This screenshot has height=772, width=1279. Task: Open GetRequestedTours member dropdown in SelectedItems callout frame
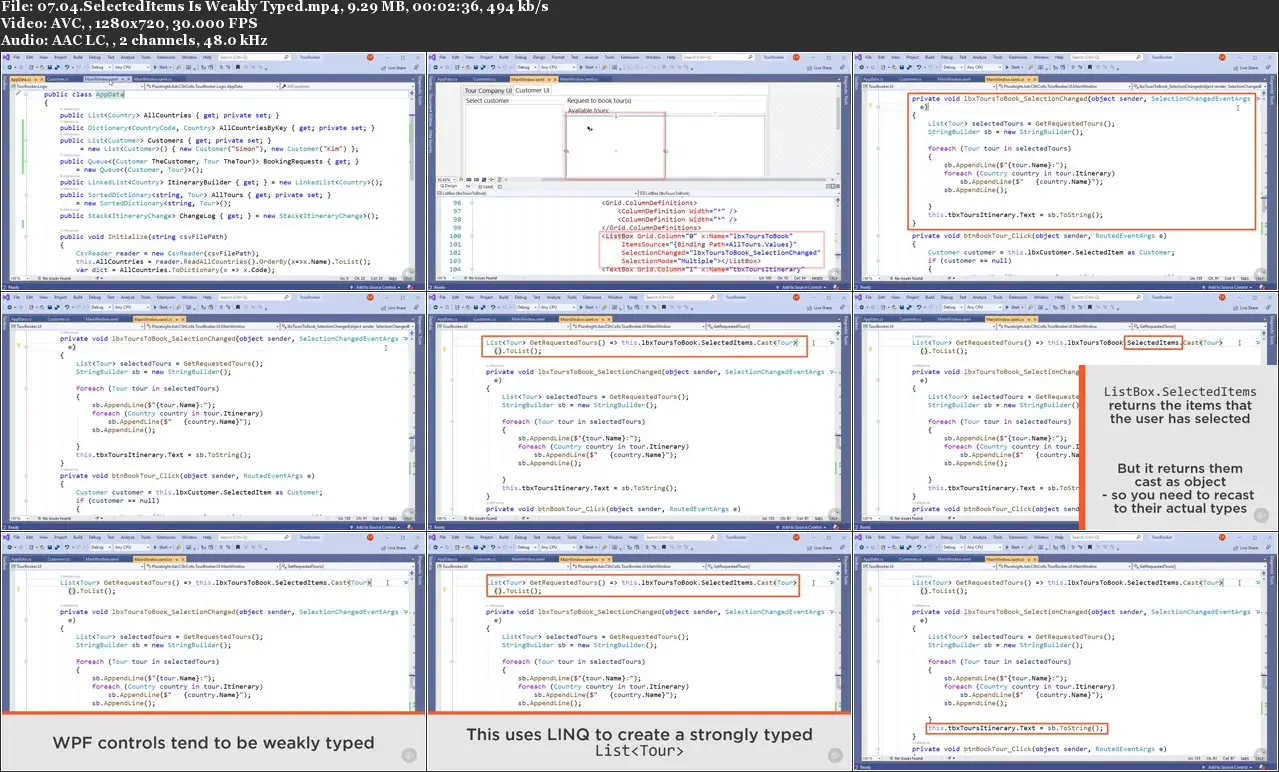pyautogui.click(x=1199, y=326)
